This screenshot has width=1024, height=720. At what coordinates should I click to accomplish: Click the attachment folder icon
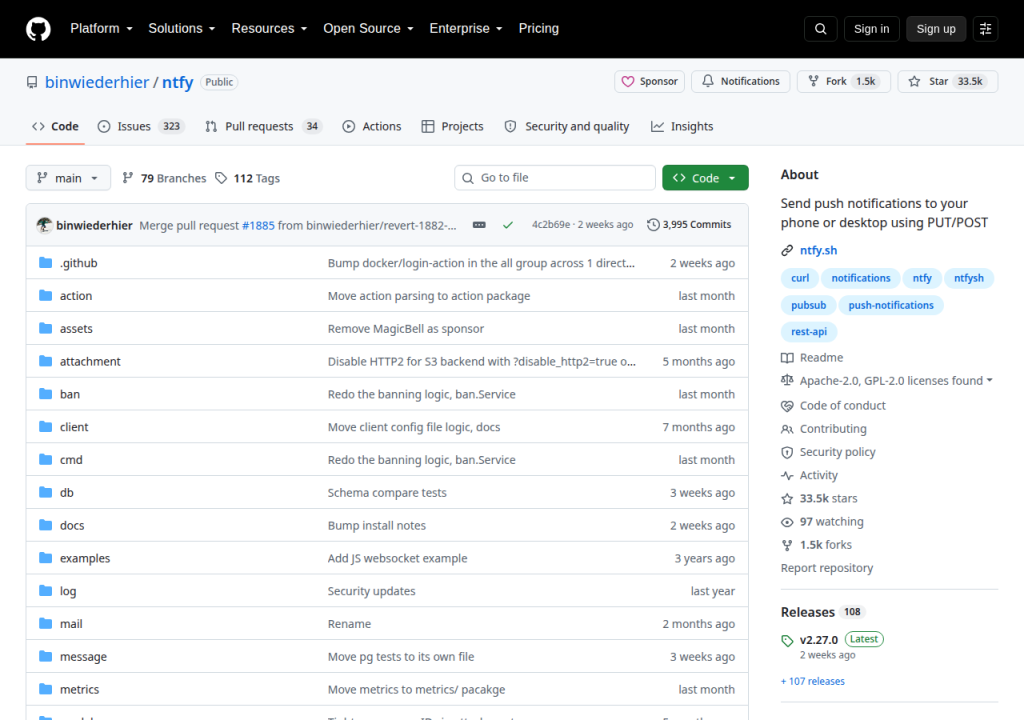tap(45, 361)
